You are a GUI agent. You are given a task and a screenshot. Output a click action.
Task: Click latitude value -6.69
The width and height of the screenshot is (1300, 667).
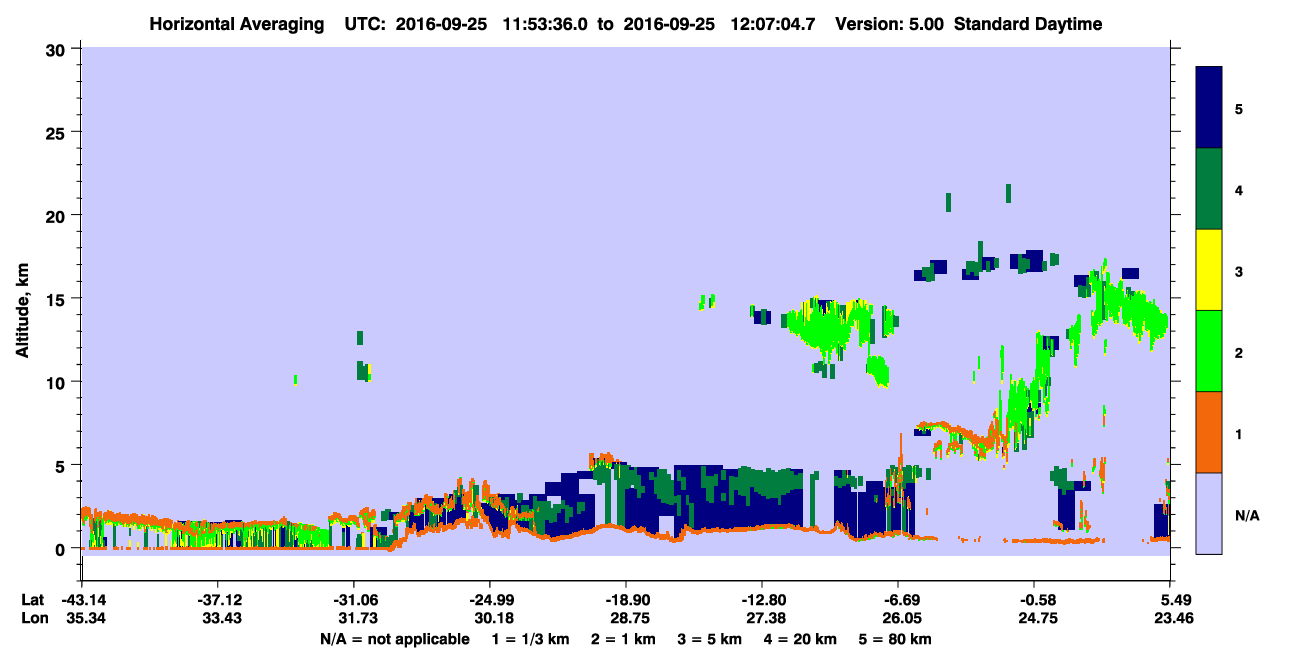[898, 600]
